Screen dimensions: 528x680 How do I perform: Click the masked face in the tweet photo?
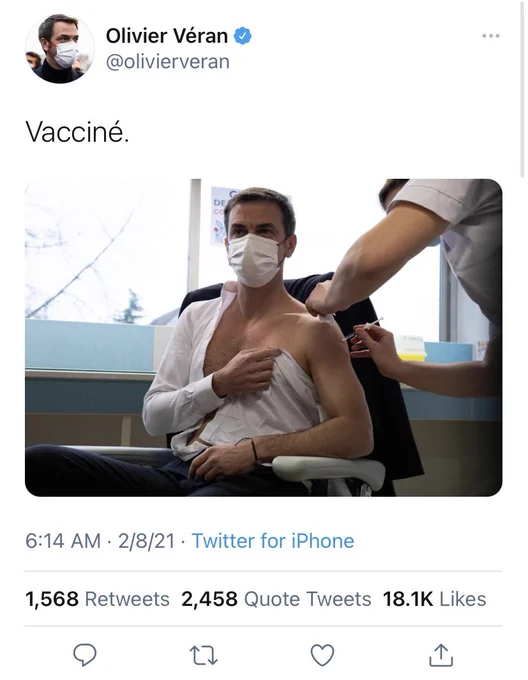click(259, 239)
